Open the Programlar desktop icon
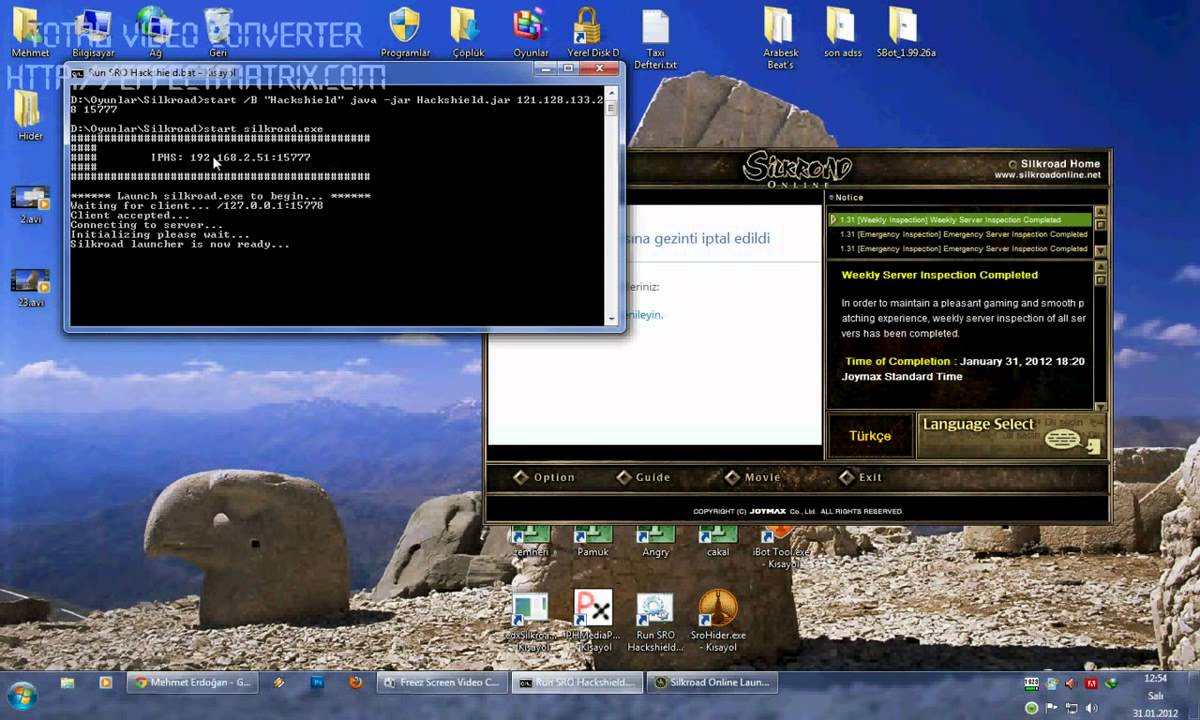The width and height of the screenshot is (1200, 720). point(405,30)
